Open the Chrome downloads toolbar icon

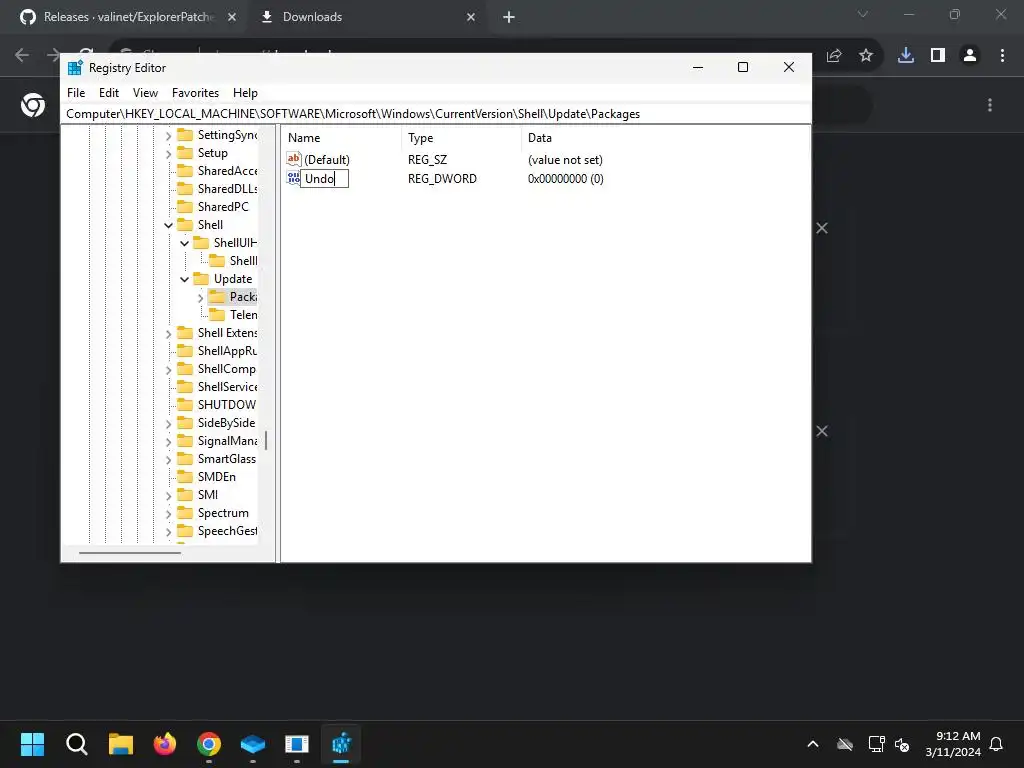pos(906,56)
